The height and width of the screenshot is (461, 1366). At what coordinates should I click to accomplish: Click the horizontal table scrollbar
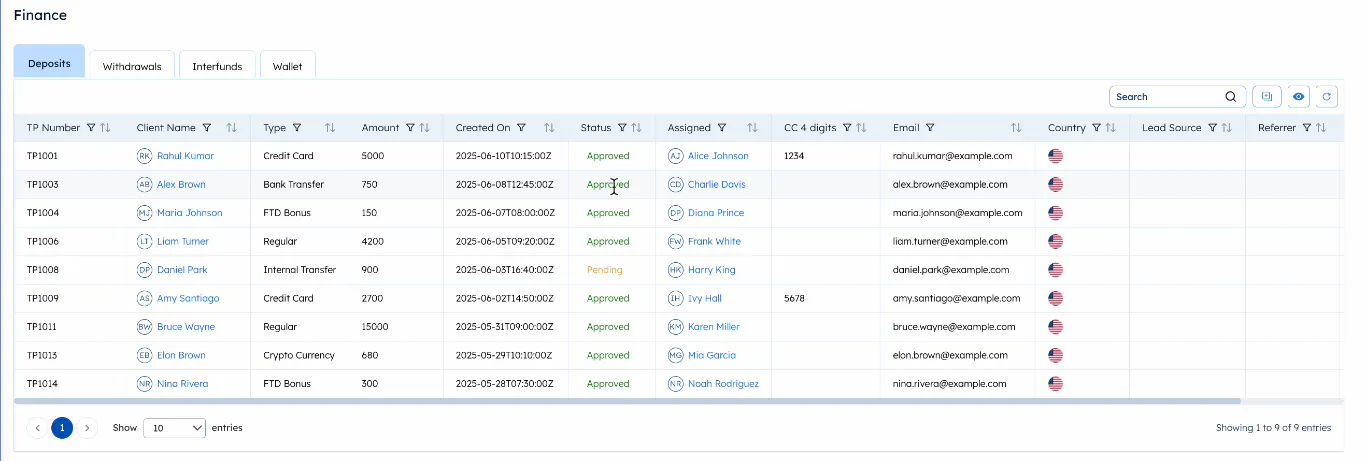pyautogui.click(x=628, y=401)
